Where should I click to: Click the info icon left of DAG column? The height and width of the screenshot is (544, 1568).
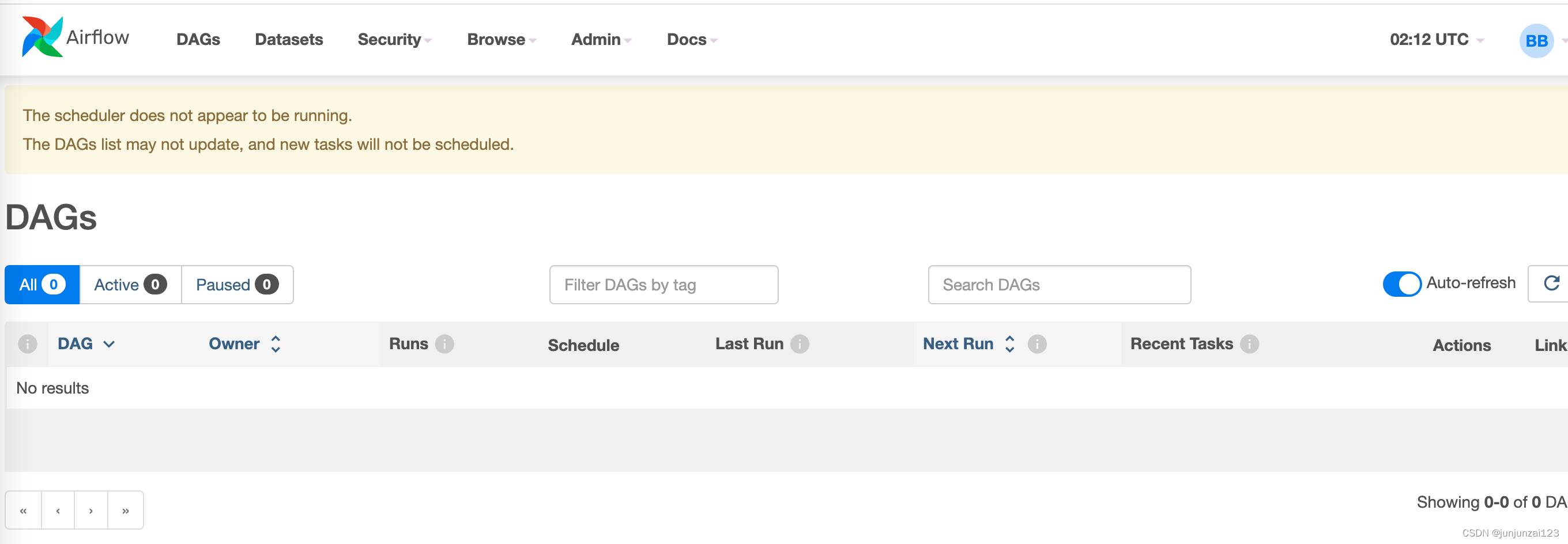pyautogui.click(x=28, y=345)
